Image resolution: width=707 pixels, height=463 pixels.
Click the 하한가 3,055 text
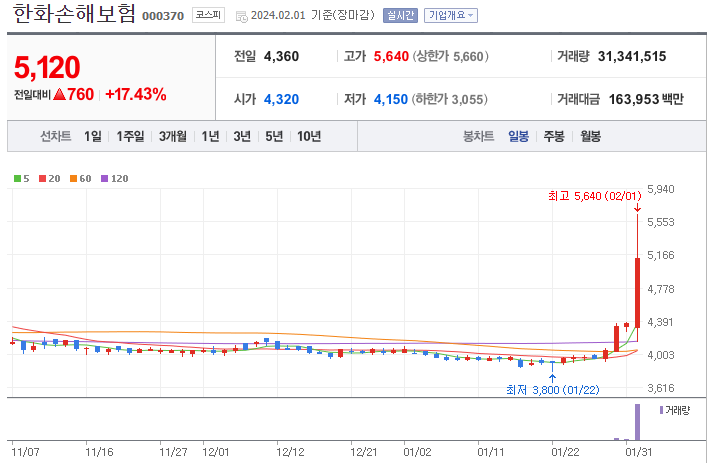(450, 99)
